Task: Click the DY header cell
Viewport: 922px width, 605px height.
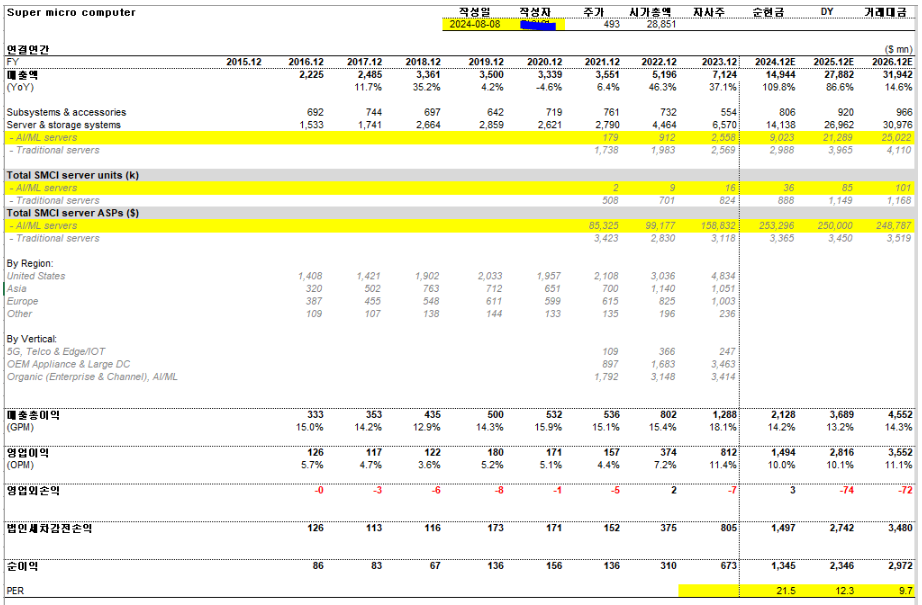Action: point(827,12)
